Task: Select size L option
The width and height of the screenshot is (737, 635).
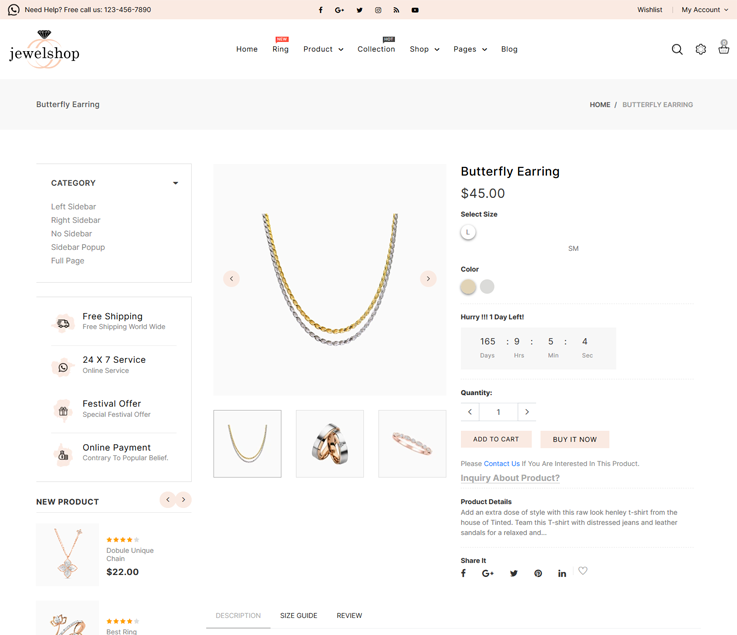Action: coord(468,232)
